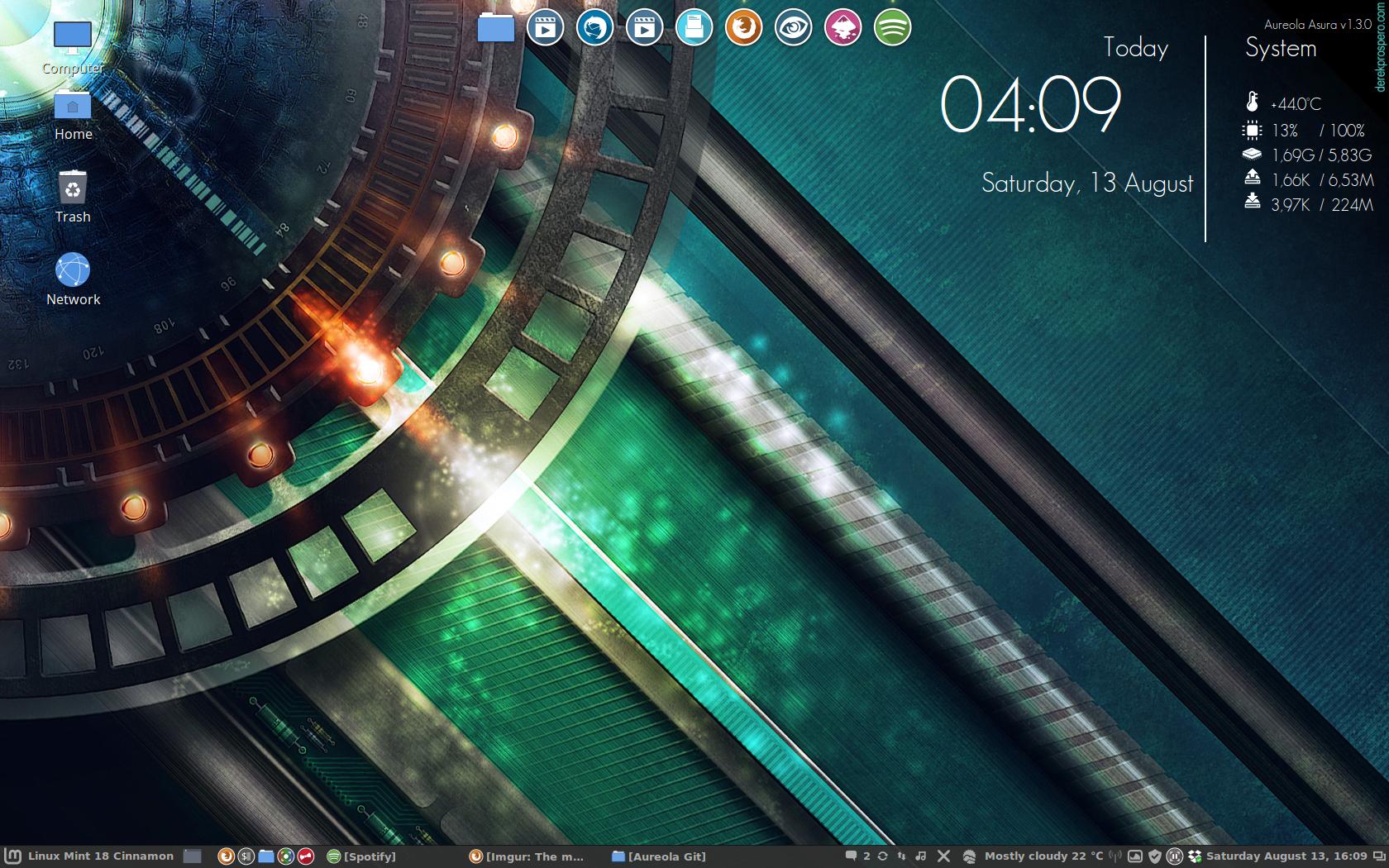Open the panel calendar showing Saturday August 13
1389x868 pixels.
point(1286,856)
